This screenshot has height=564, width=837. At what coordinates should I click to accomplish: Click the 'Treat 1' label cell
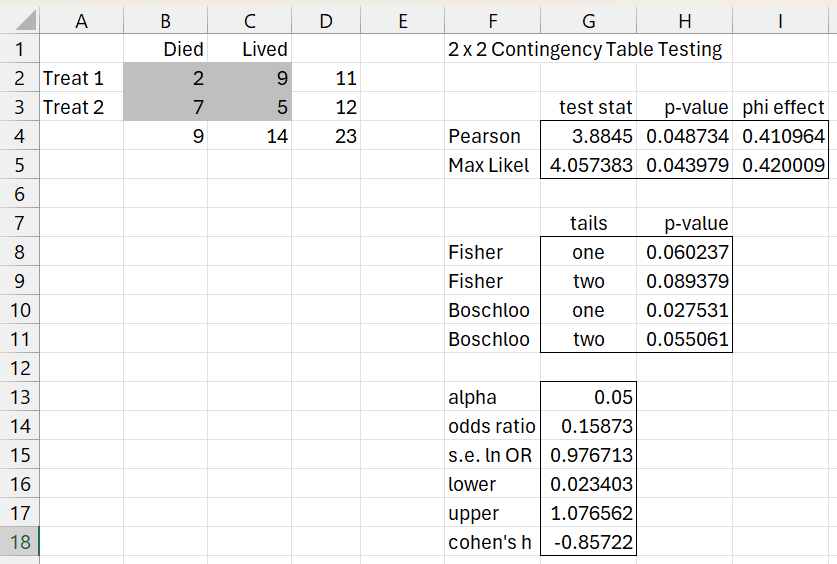tap(81, 78)
